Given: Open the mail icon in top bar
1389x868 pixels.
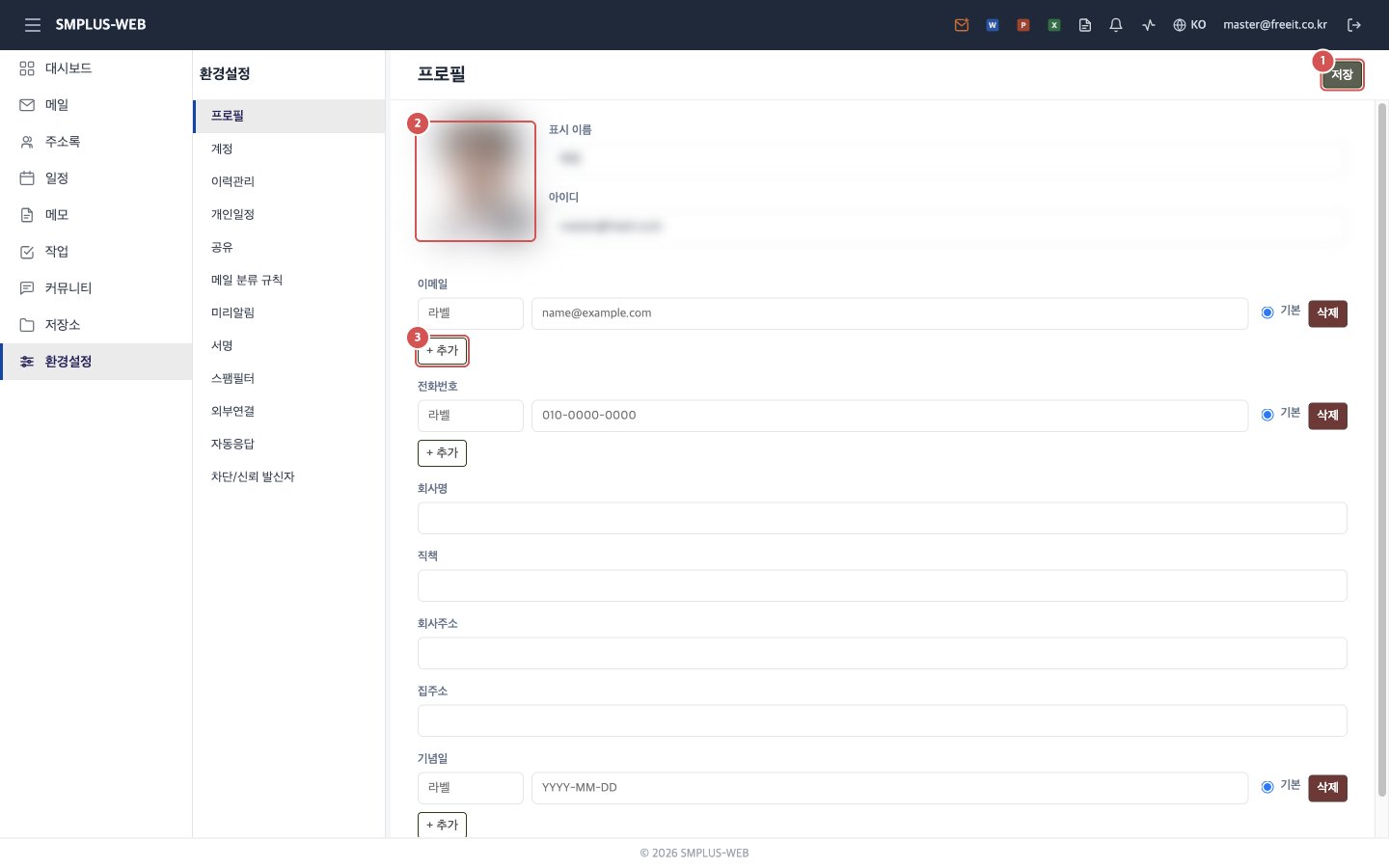Looking at the screenshot, I should [962, 25].
